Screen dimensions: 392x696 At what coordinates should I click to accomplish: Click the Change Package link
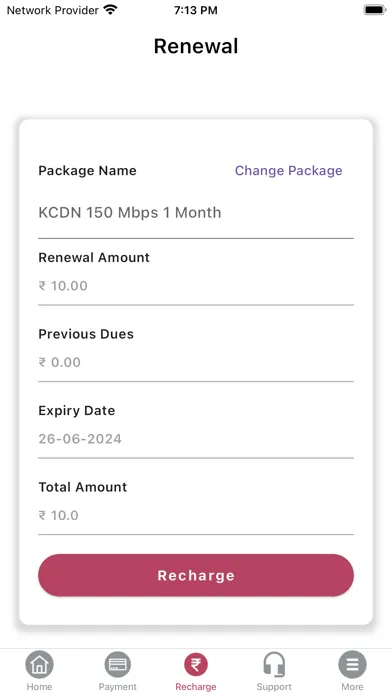pos(289,170)
